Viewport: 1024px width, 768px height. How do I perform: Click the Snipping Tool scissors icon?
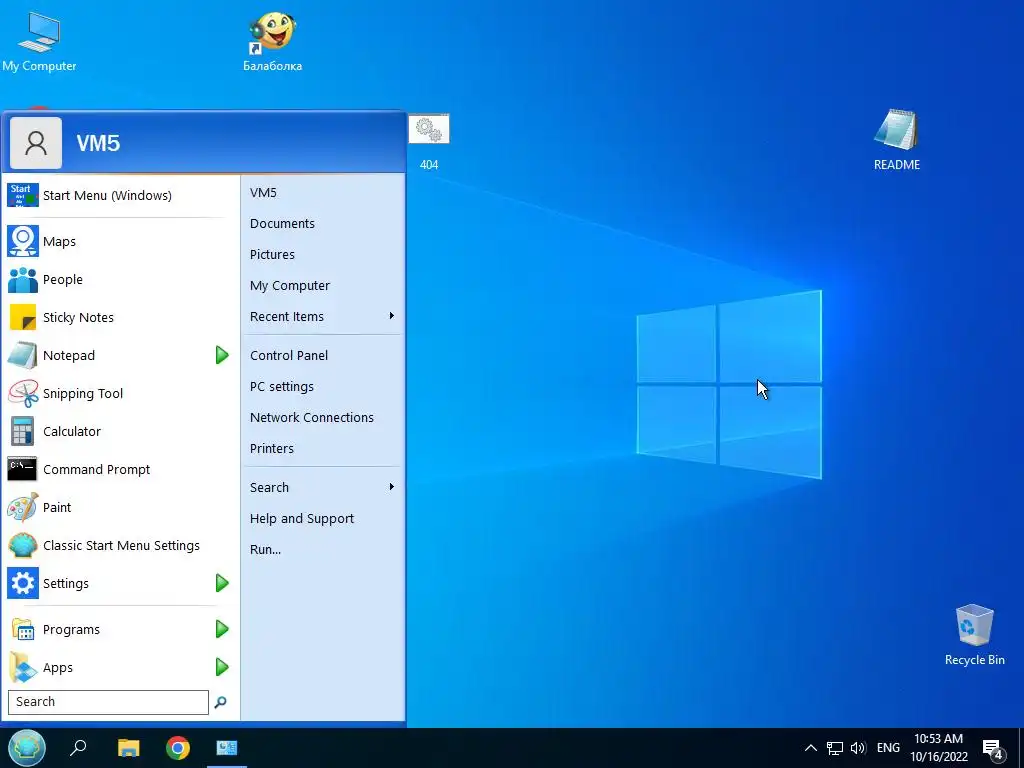[23, 393]
